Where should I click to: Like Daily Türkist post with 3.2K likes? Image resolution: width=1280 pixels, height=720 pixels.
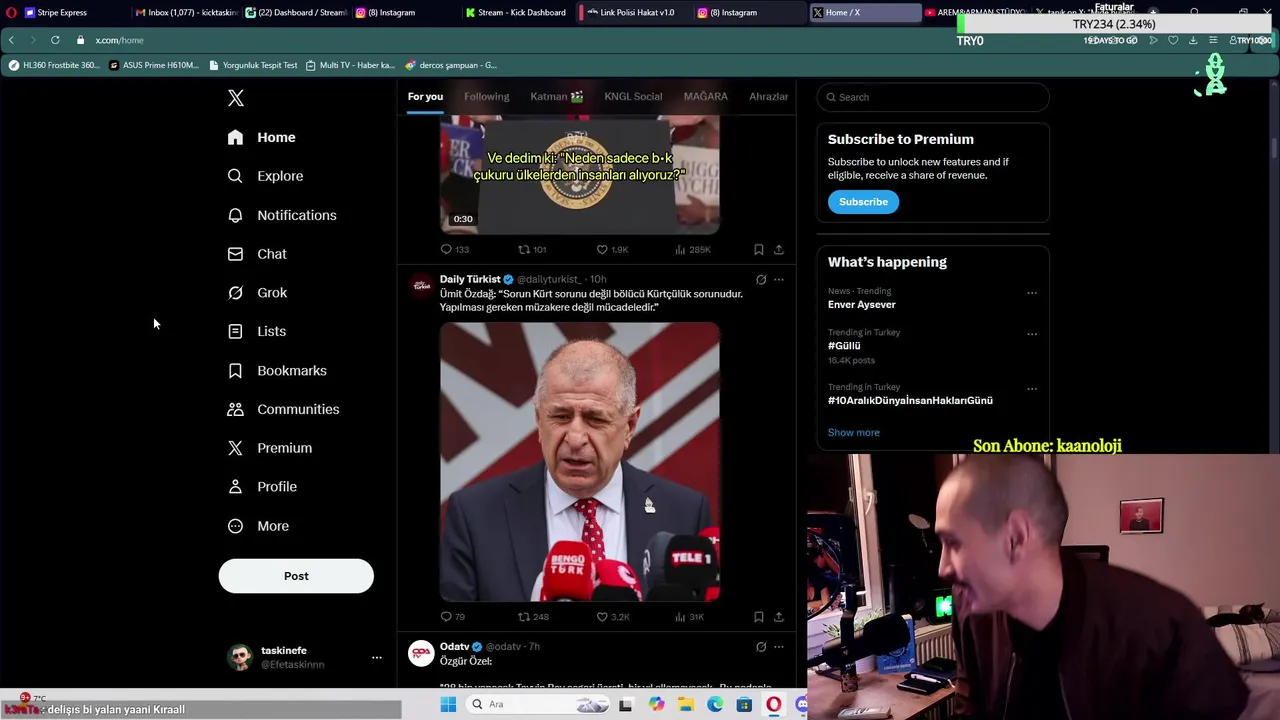tap(612, 617)
